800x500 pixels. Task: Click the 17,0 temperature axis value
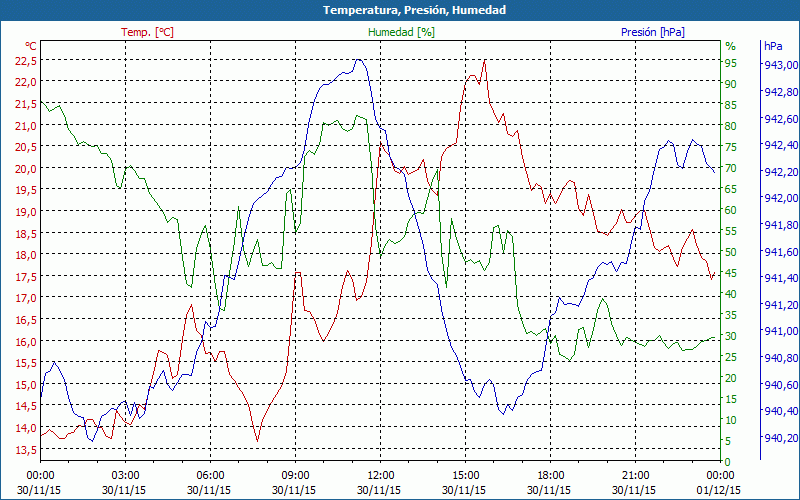click(x=26, y=297)
